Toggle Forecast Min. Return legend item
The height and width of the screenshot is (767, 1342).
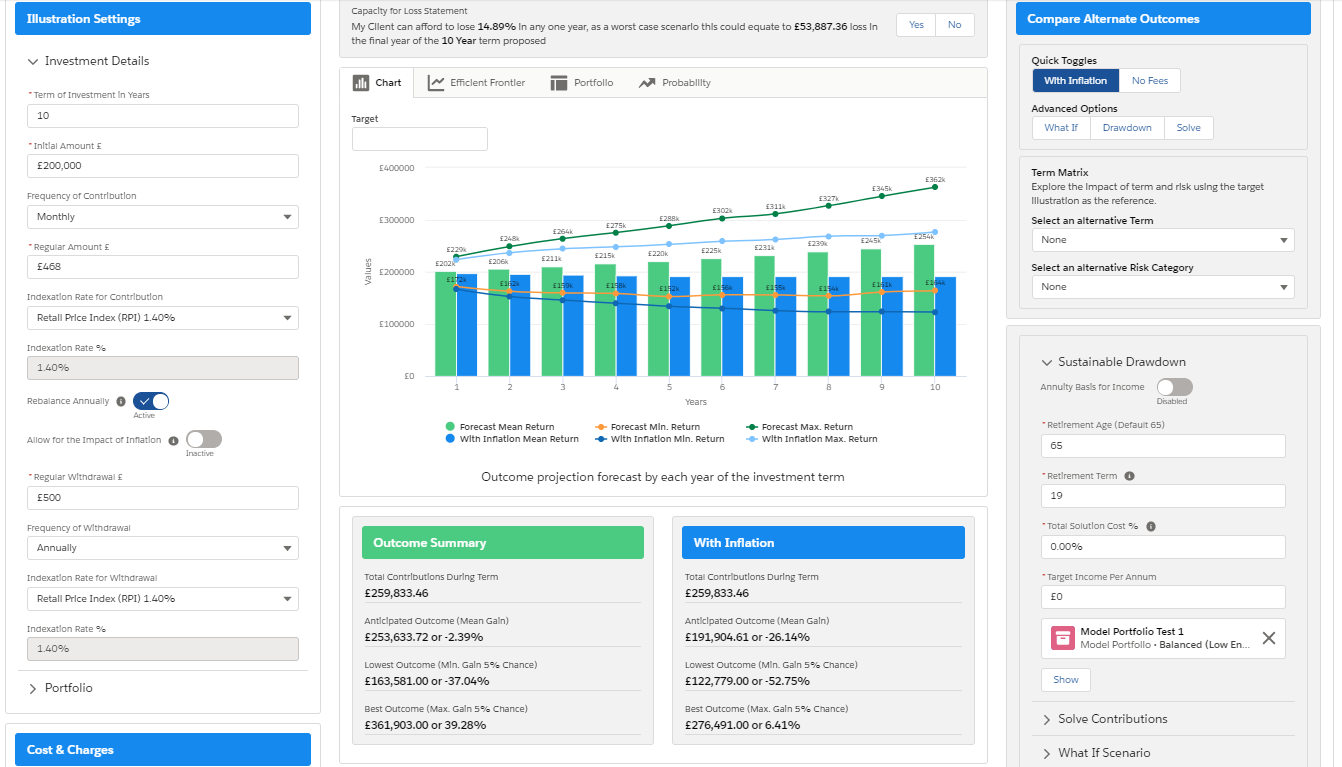coord(647,427)
